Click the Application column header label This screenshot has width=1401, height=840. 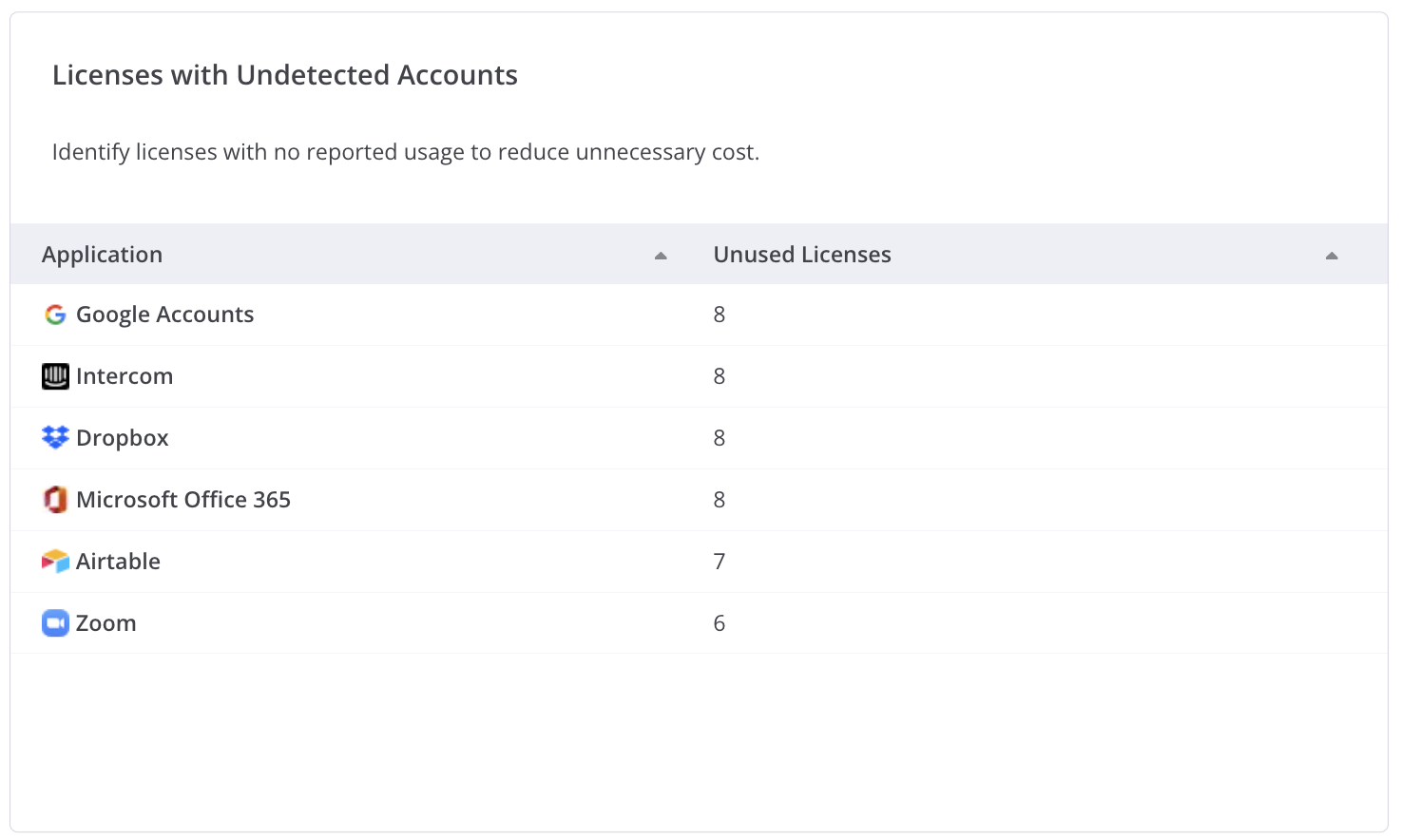tap(102, 255)
